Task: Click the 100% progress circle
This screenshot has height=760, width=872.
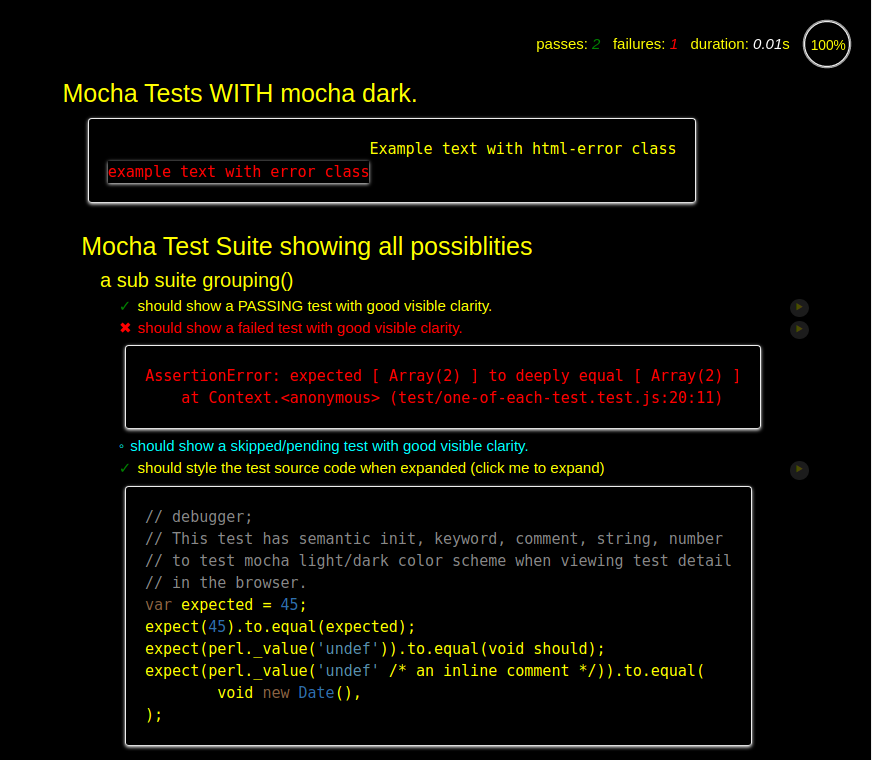Action: click(827, 44)
